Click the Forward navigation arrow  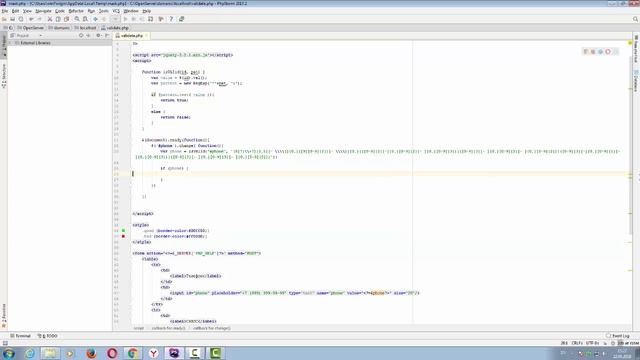(x=104, y=19)
